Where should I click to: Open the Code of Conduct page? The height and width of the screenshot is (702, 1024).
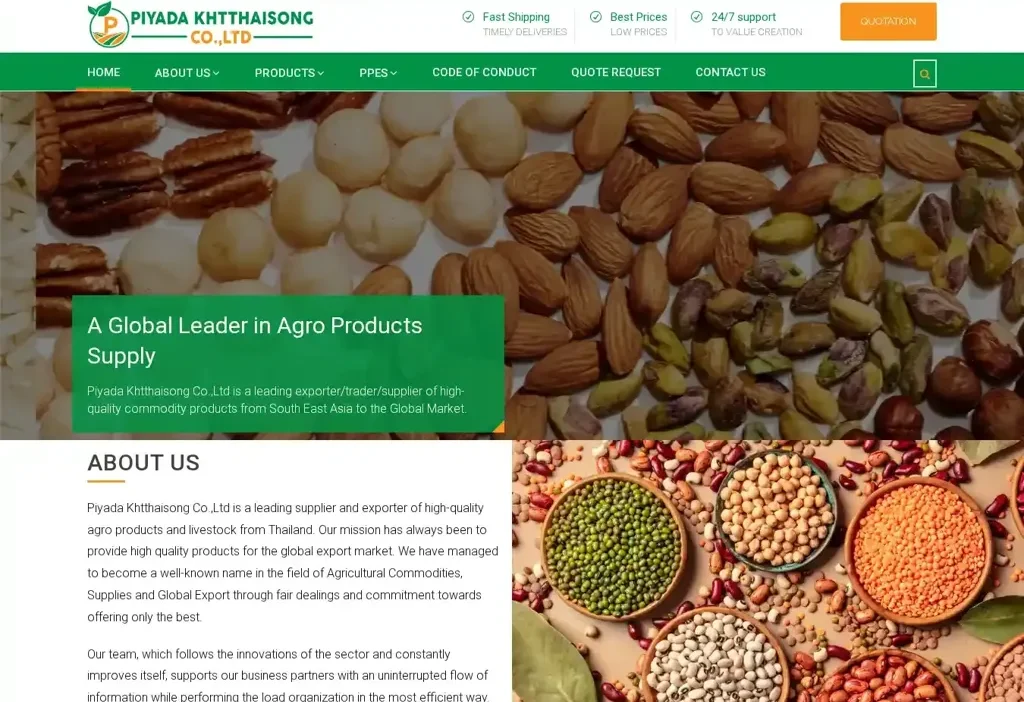[484, 72]
